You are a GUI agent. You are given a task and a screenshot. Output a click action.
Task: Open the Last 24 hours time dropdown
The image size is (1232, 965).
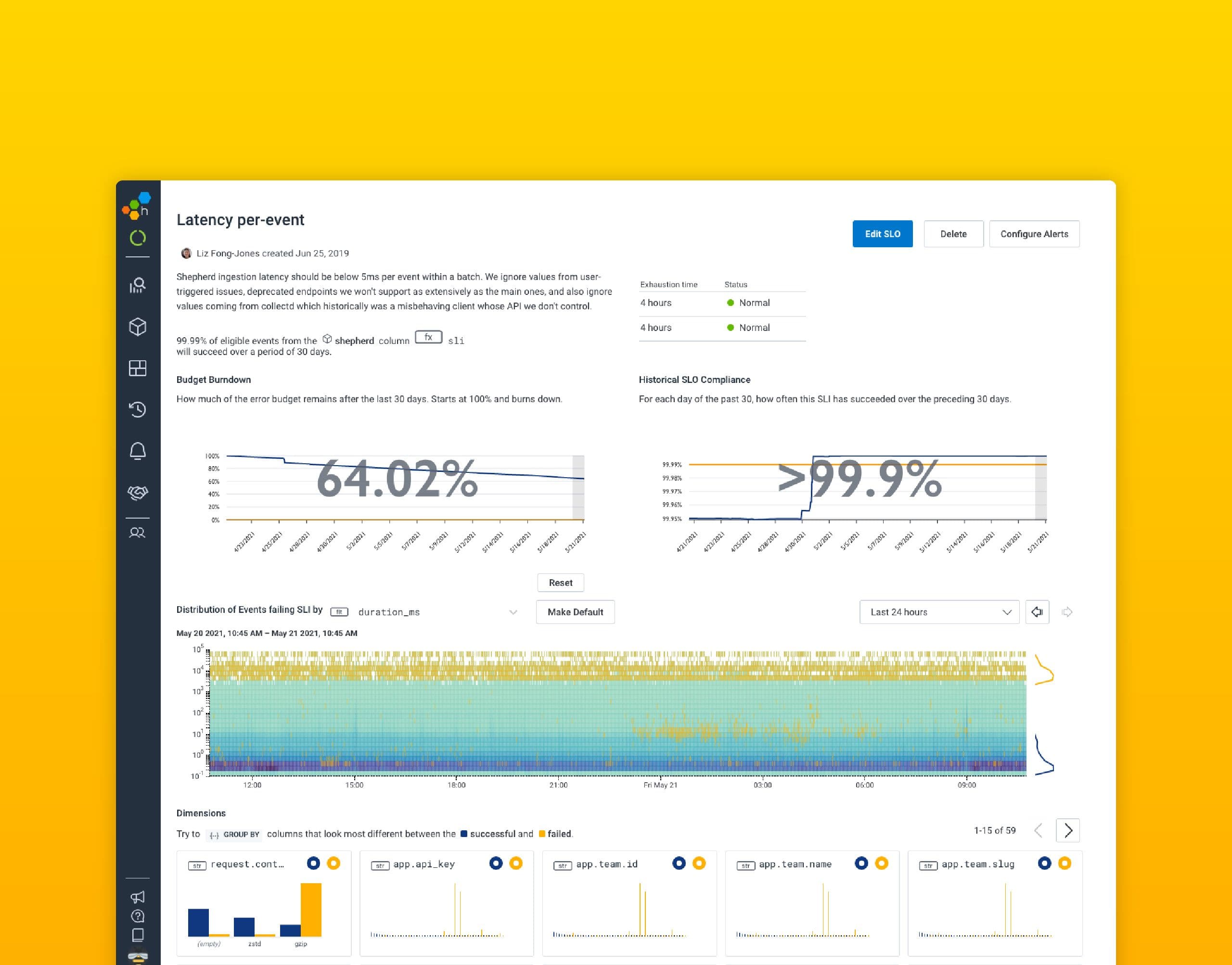point(939,612)
